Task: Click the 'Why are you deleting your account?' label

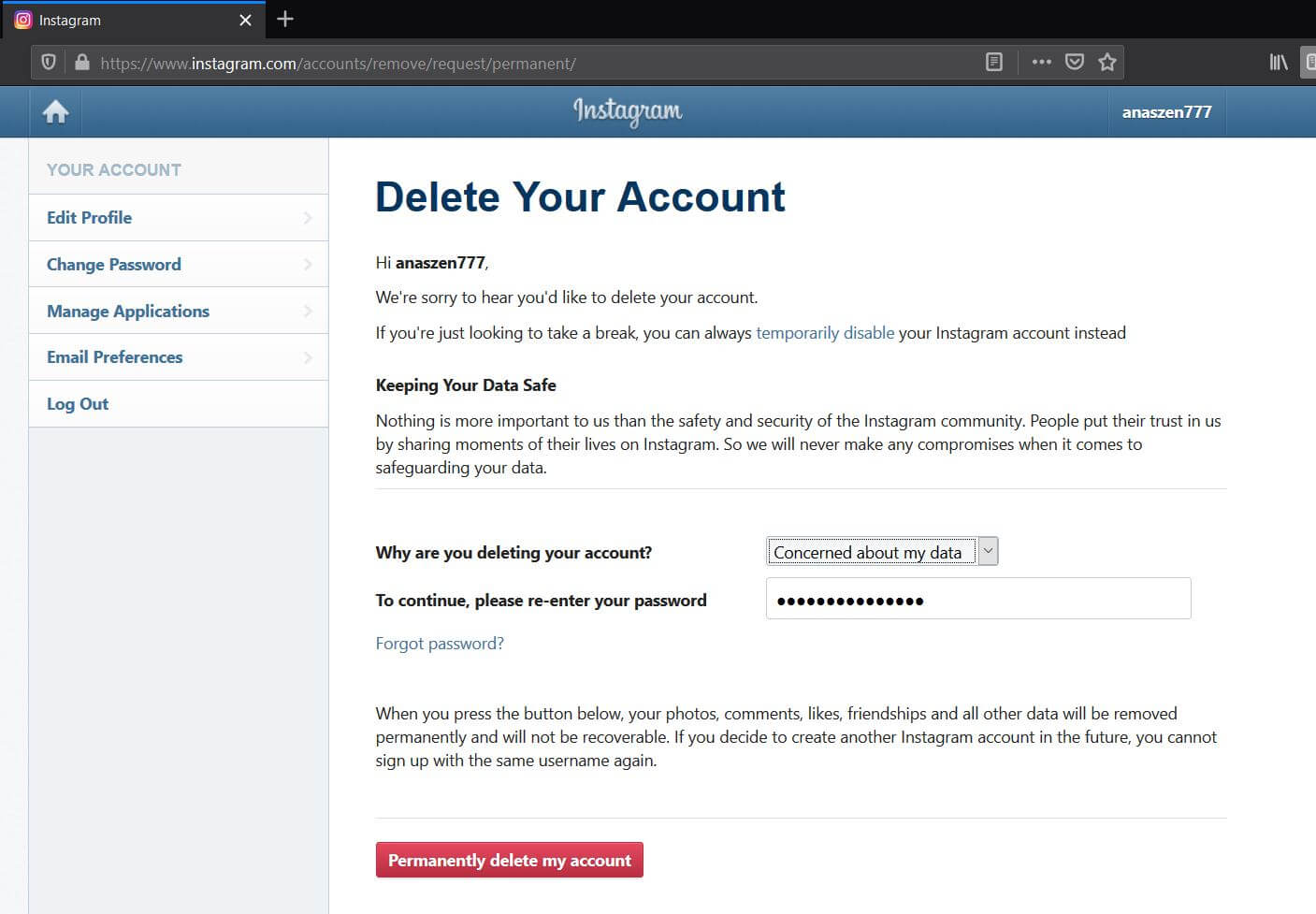Action: pyautogui.click(x=513, y=553)
